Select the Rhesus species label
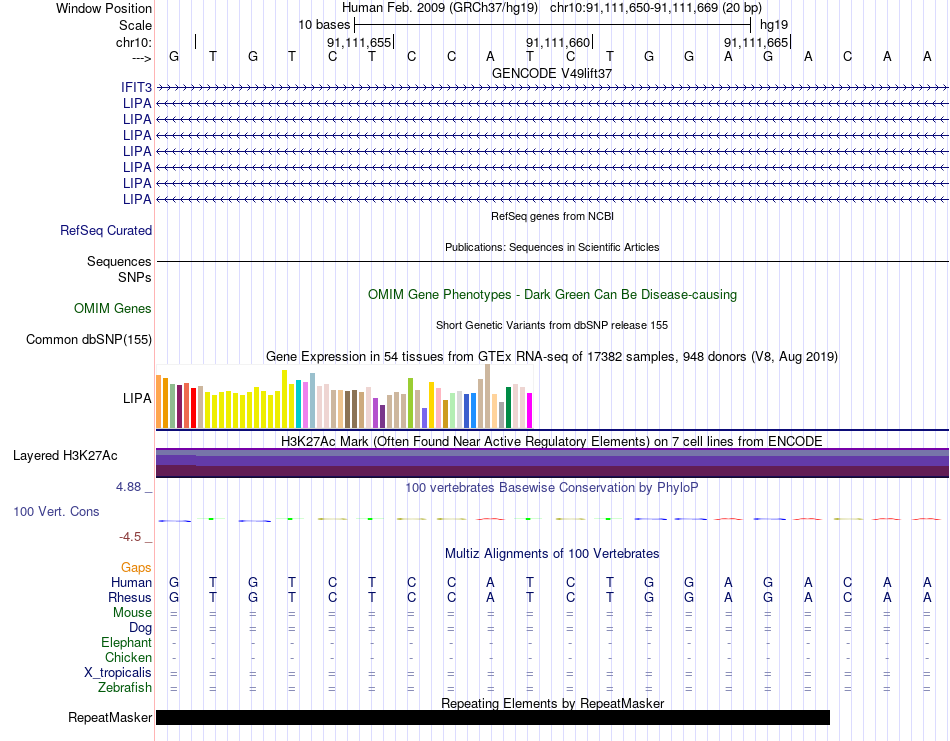This screenshot has height=741, width=950. point(130,597)
